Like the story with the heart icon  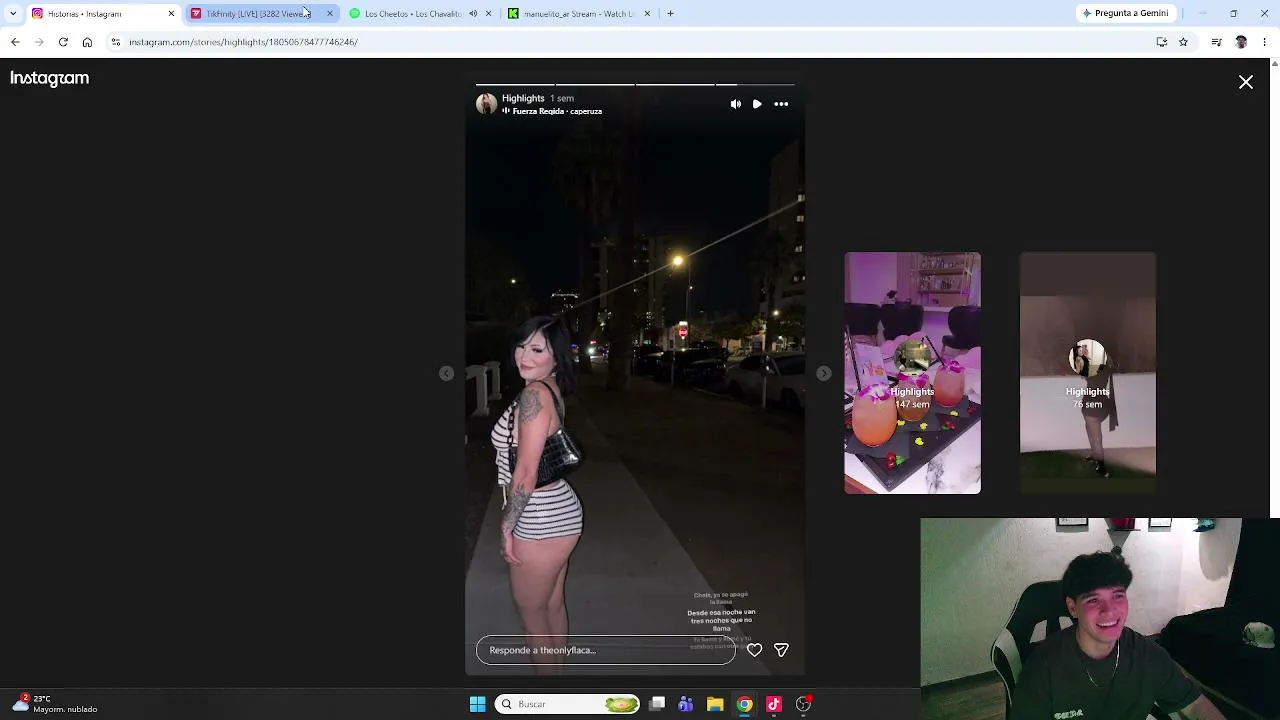click(755, 650)
